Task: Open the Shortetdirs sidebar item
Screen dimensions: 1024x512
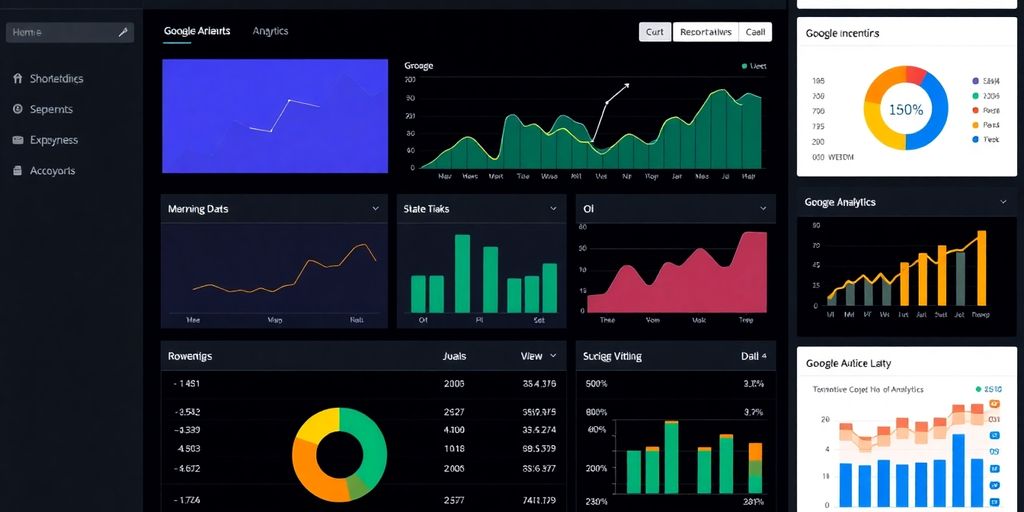Action: pyautogui.click(x=57, y=78)
